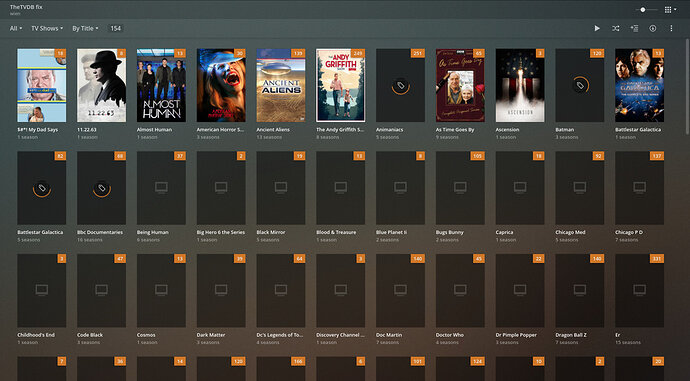Click the Cosmos placeholder TV icon
The height and width of the screenshot is (381, 690).
(x=161, y=290)
